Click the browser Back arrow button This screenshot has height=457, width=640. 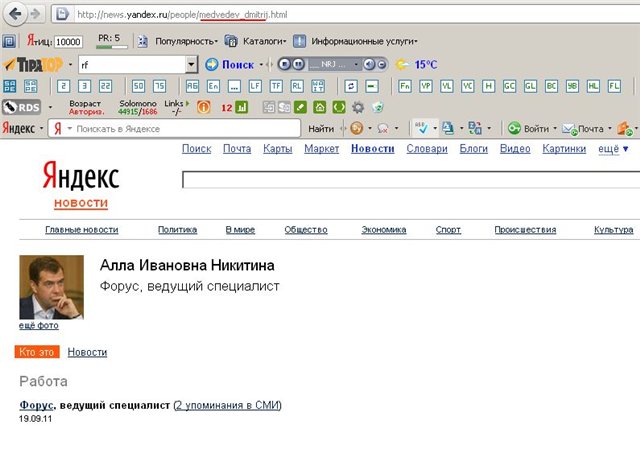pos(15,14)
